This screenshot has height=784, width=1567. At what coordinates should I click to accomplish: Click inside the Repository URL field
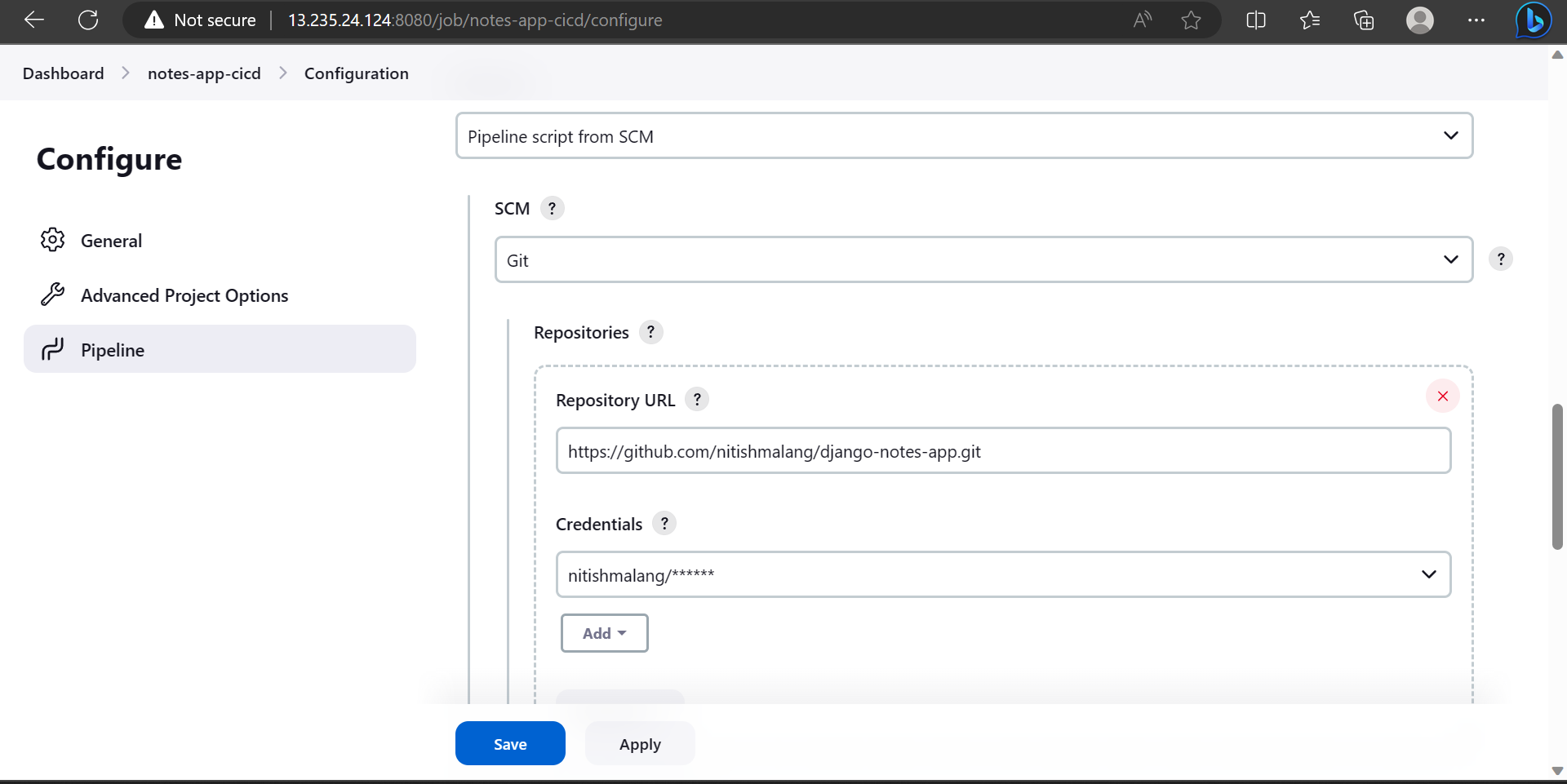(x=1003, y=450)
